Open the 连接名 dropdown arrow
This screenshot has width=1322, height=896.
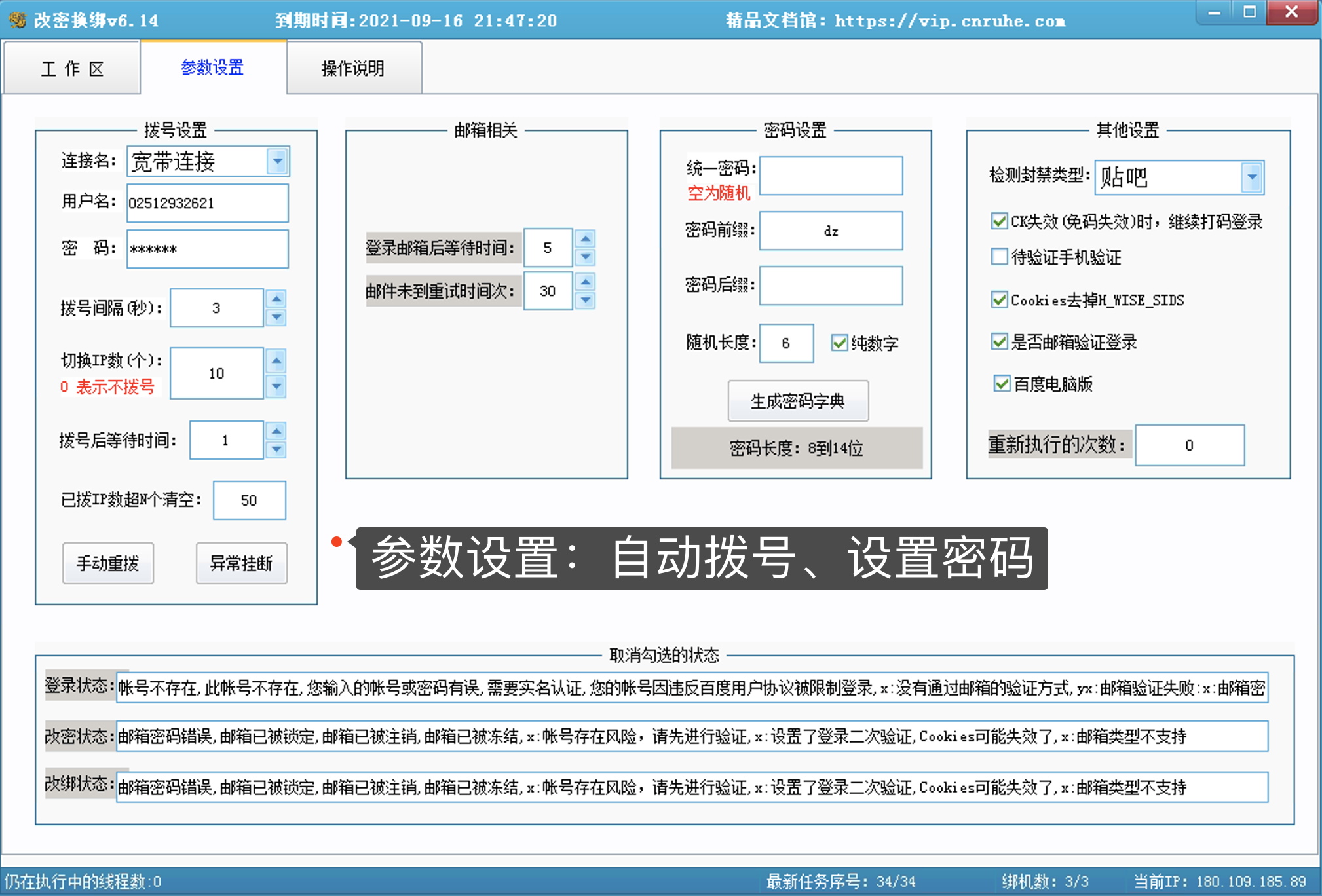pyautogui.click(x=278, y=161)
